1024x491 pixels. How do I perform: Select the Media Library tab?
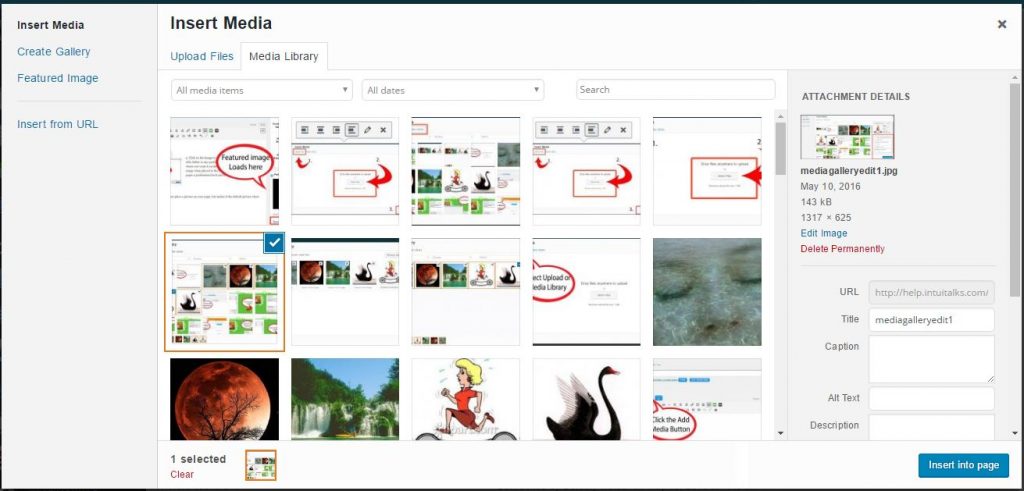[x=284, y=56]
